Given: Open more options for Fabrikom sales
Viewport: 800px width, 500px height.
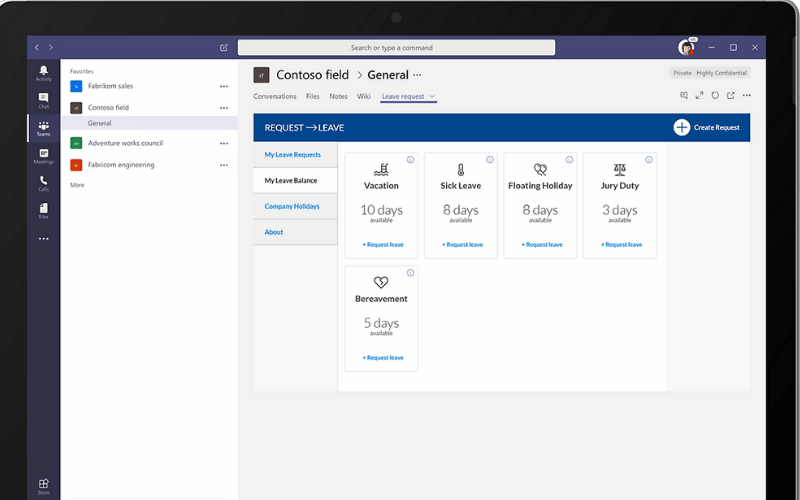Looking at the screenshot, I should [224, 86].
